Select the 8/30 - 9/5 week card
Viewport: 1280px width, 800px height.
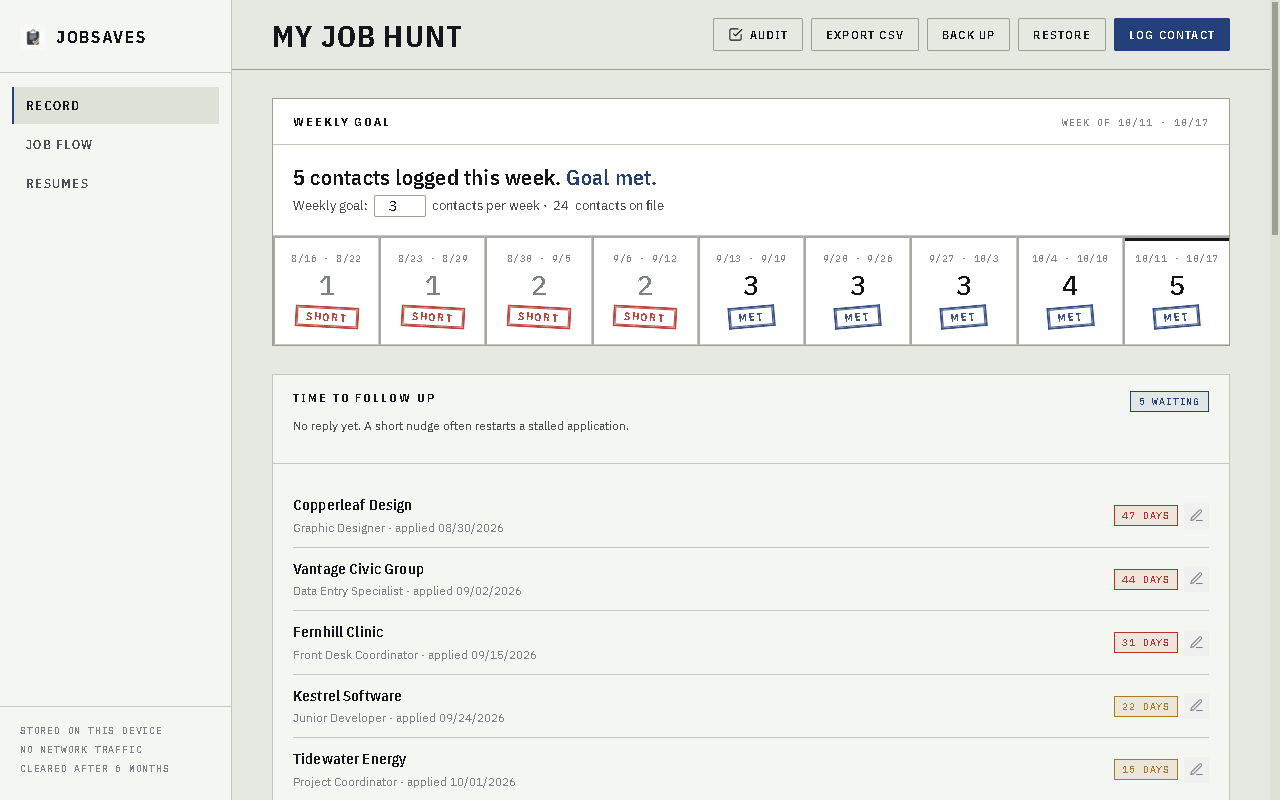539,291
